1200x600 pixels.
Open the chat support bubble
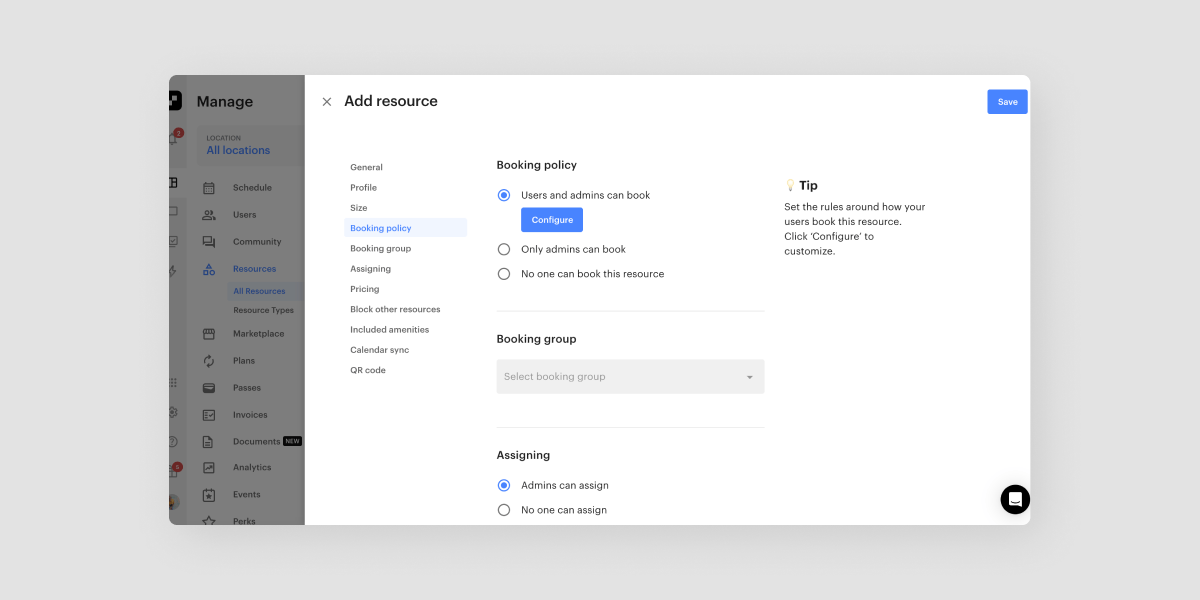tap(1015, 499)
